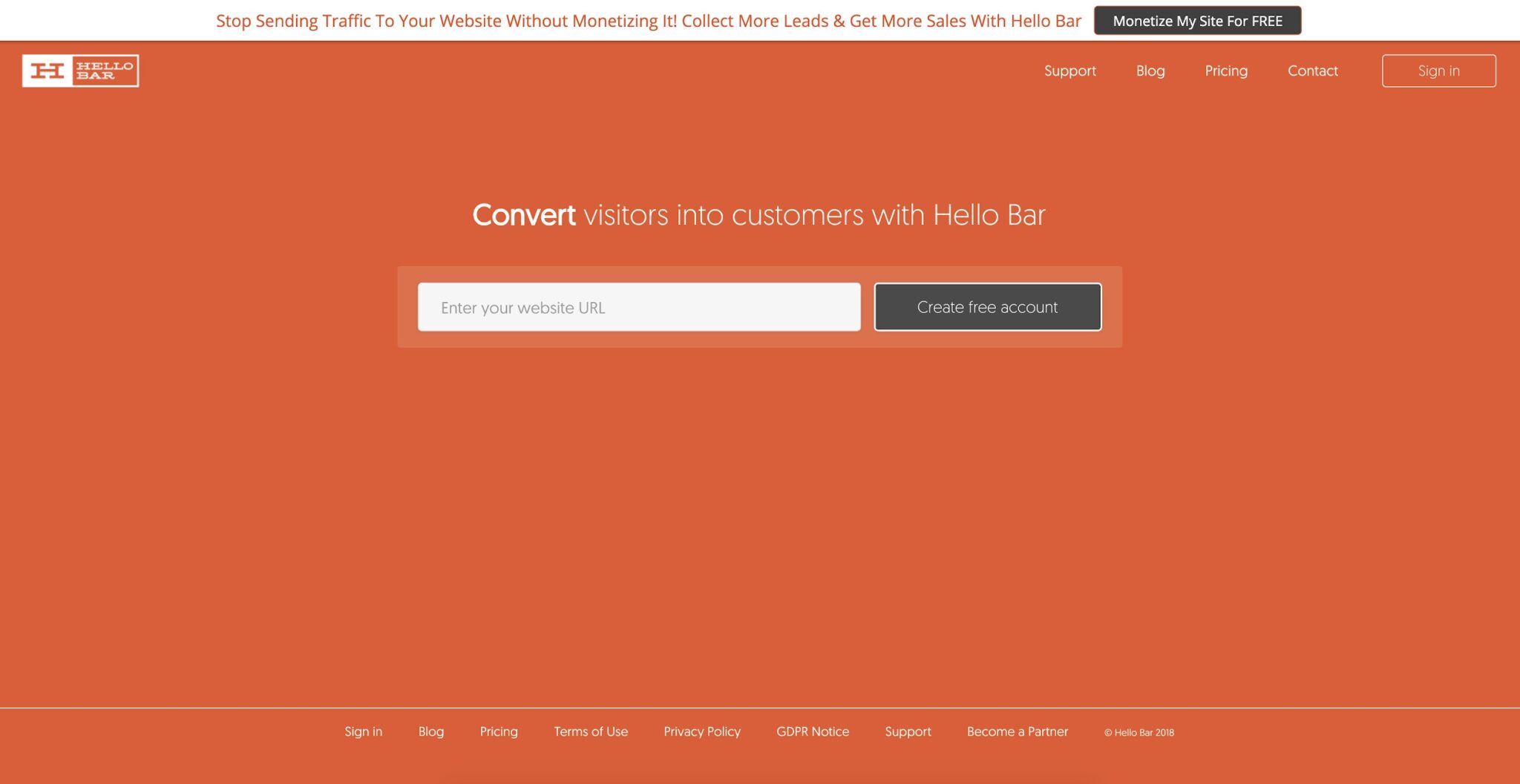Click the banner text about monetizing traffic

pyautogui.click(x=649, y=21)
